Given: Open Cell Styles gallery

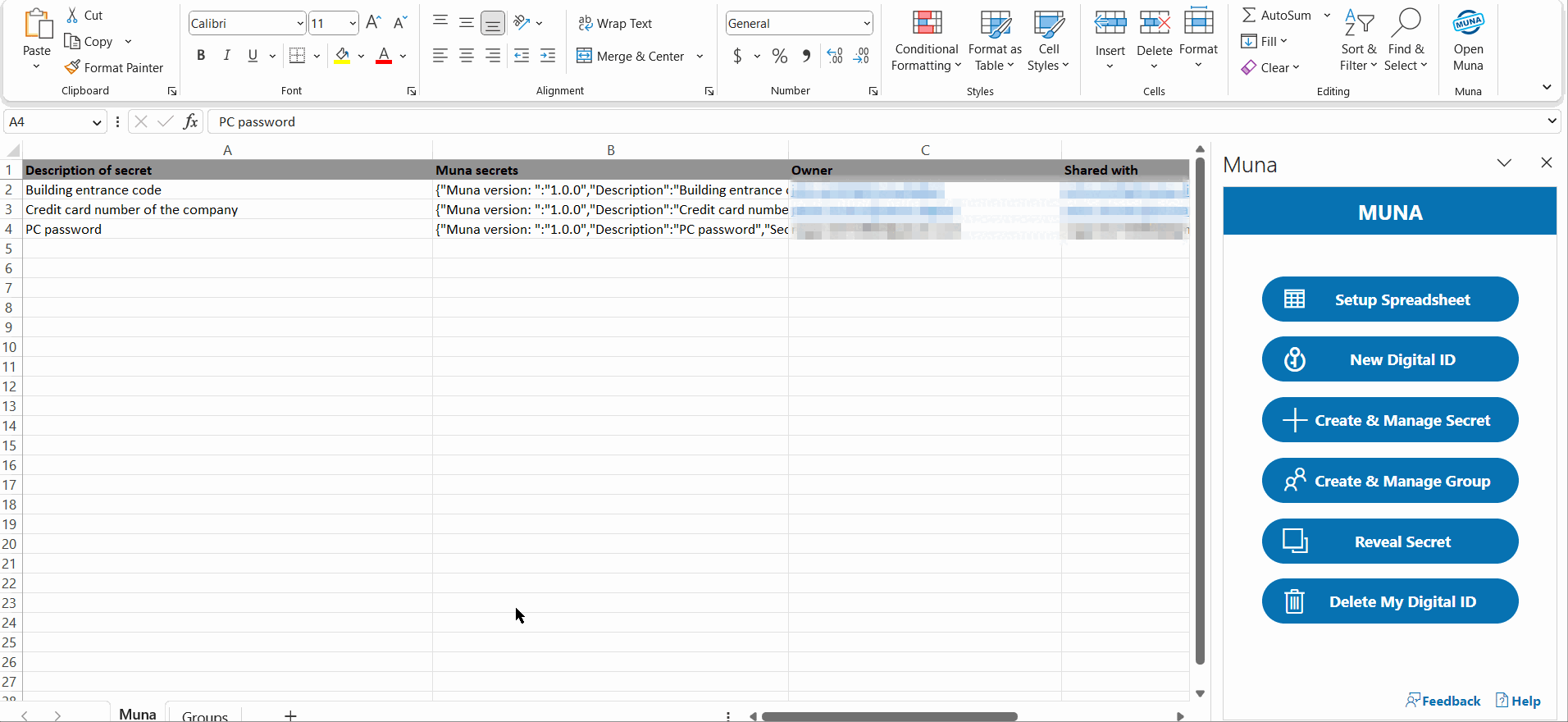Looking at the screenshot, I should coord(1048,41).
